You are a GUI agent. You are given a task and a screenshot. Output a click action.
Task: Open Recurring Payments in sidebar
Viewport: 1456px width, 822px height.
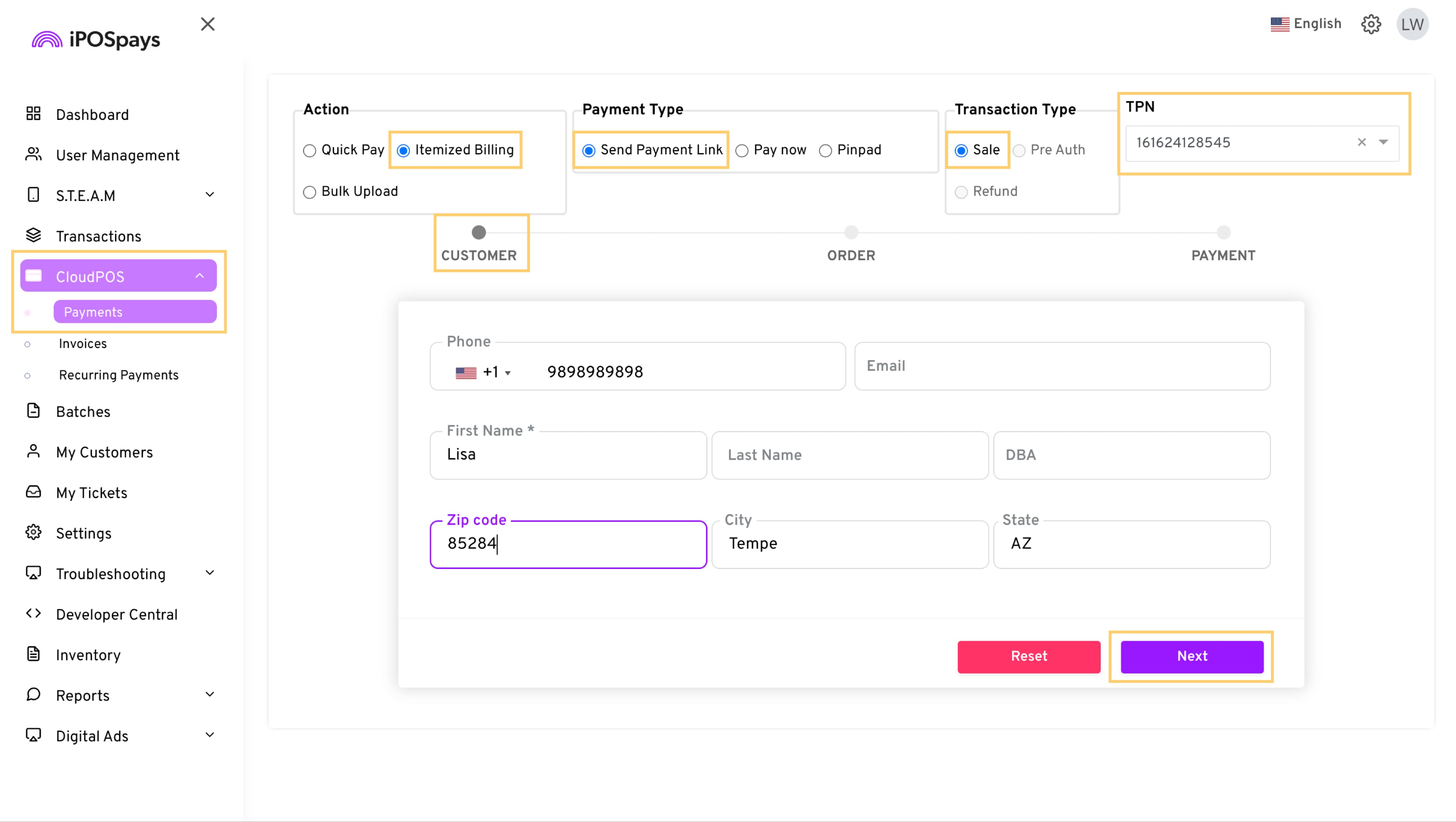[119, 375]
